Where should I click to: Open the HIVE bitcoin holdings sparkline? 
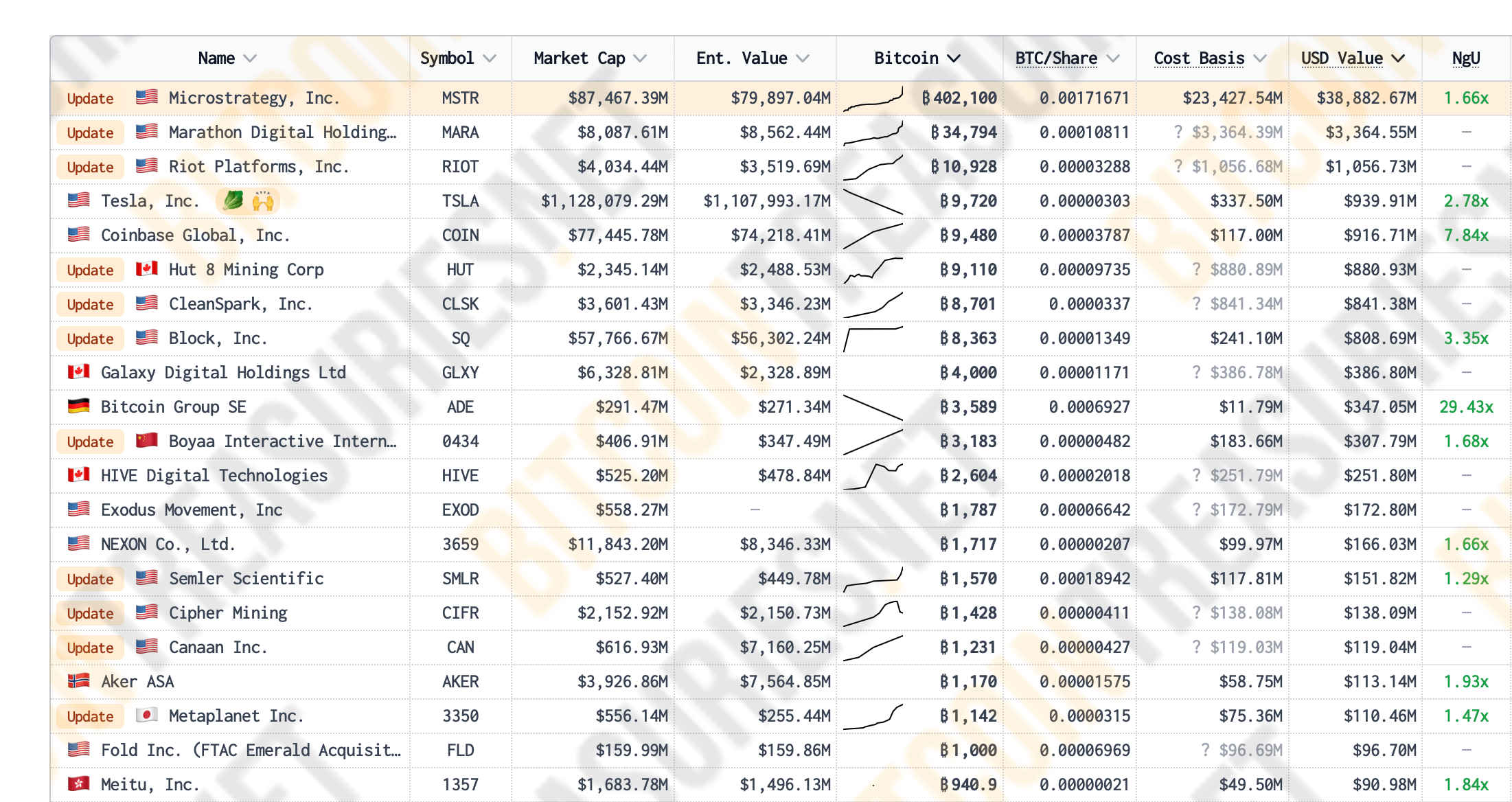(x=873, y=476)
